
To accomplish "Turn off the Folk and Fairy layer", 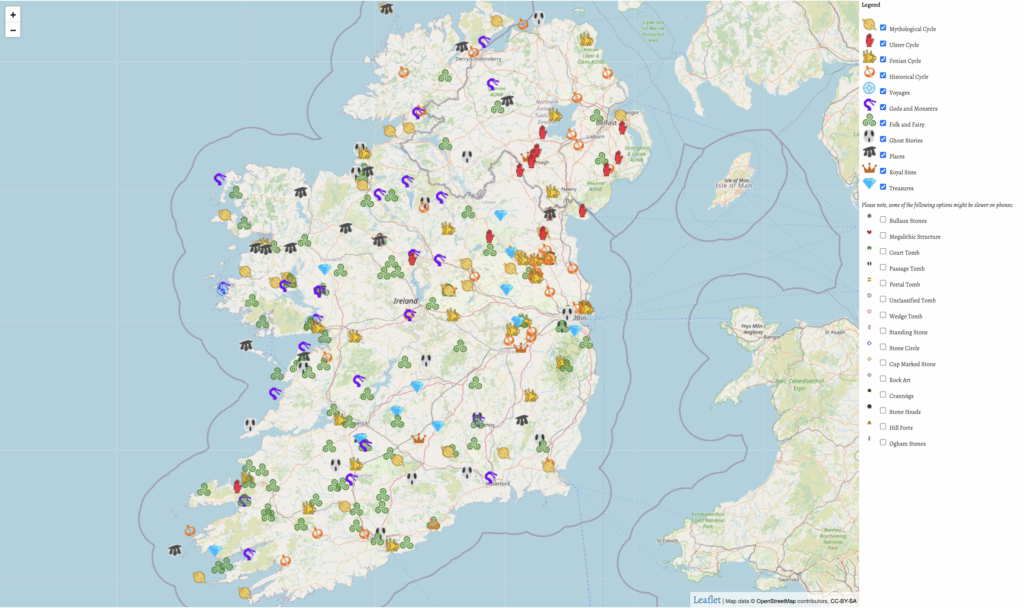I will pos(883,123).
